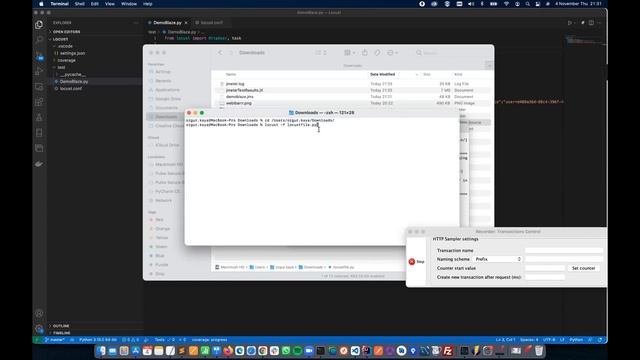
Task: Select the Green tag in Finder sidebar
Action: 161,247
